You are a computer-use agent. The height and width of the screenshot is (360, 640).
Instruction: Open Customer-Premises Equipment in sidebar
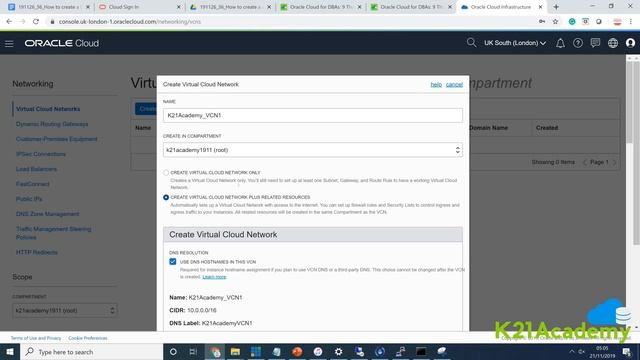click(x=56, y=139)
